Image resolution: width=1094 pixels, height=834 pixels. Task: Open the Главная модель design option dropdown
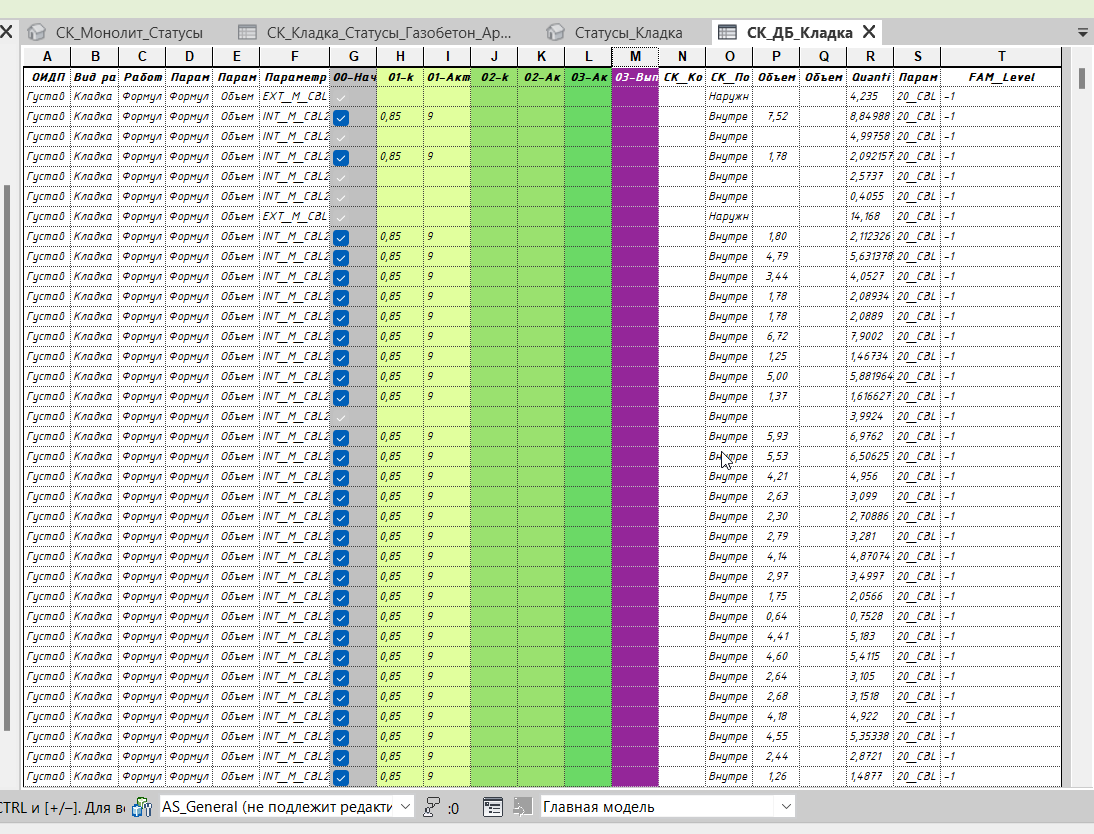[668, 807]
